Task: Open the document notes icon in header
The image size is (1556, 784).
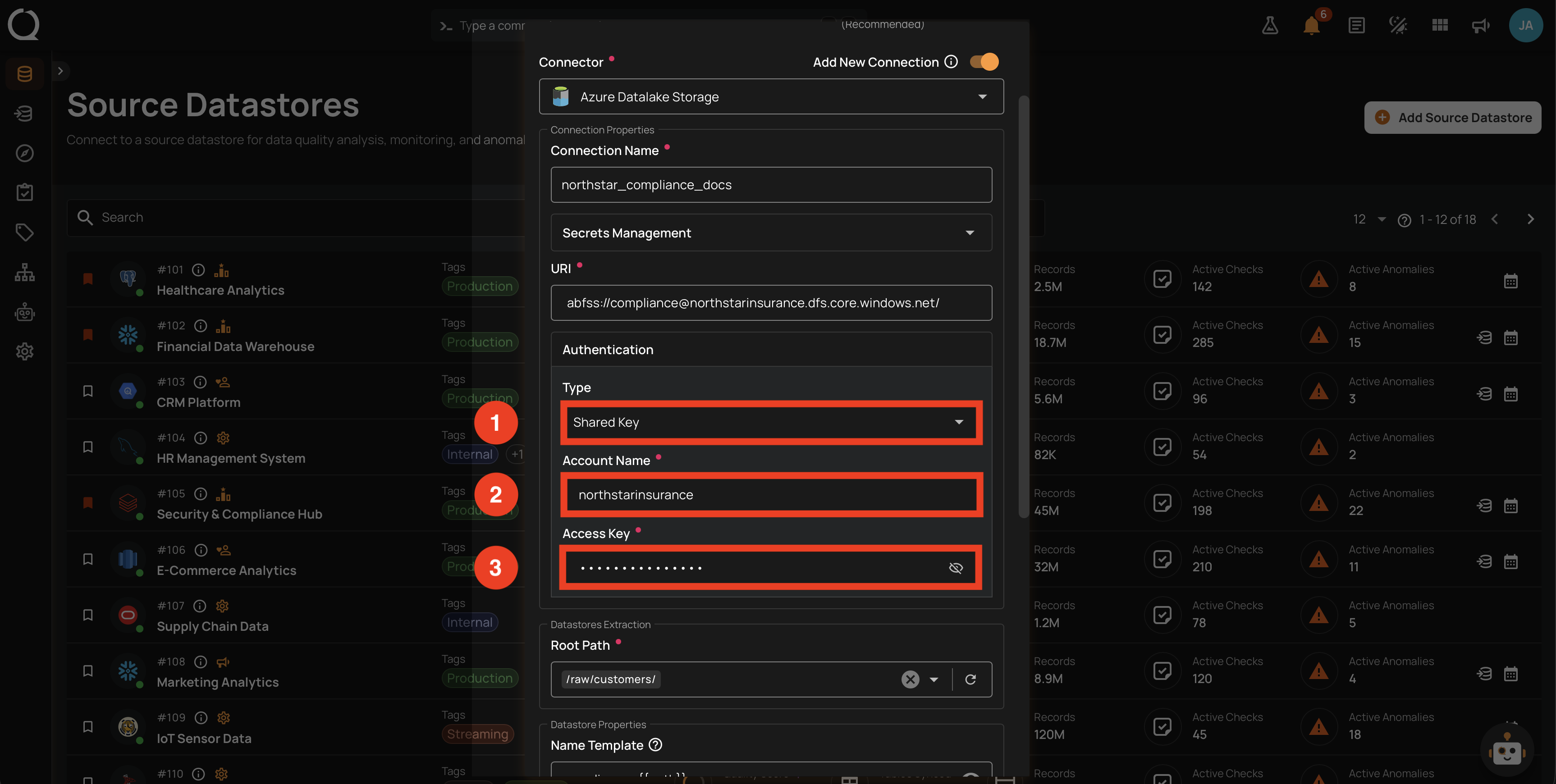Action: click(1356, 25)
